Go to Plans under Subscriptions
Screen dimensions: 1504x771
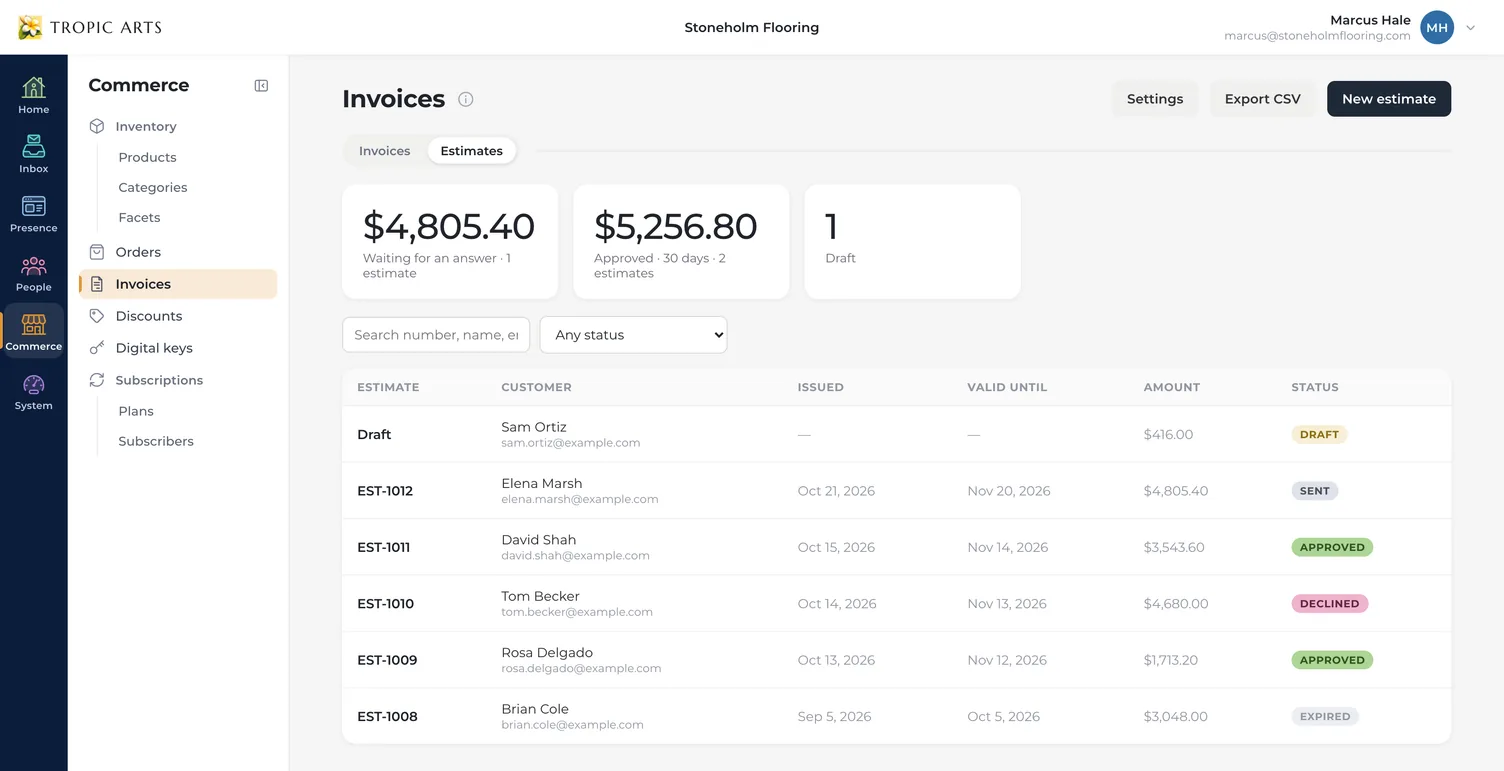[x=136, y=411]
